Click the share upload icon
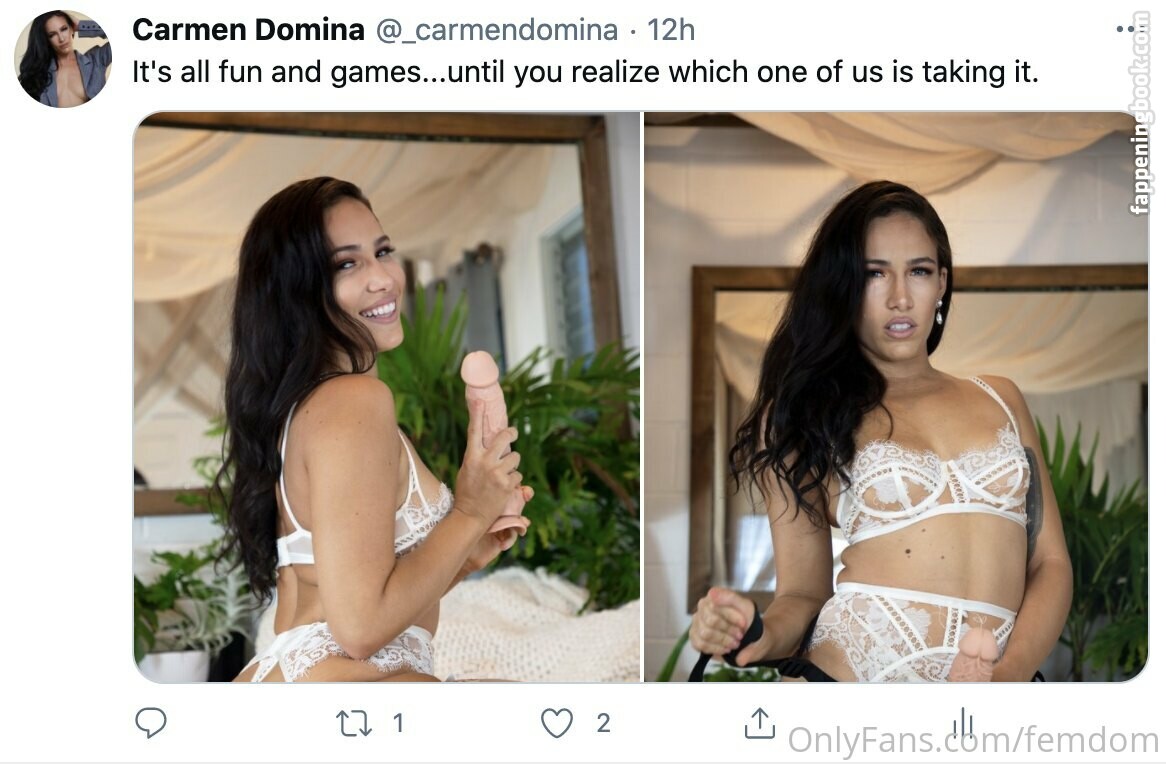Viewport: 1166px width, 766px height. (x=759, y=723)
